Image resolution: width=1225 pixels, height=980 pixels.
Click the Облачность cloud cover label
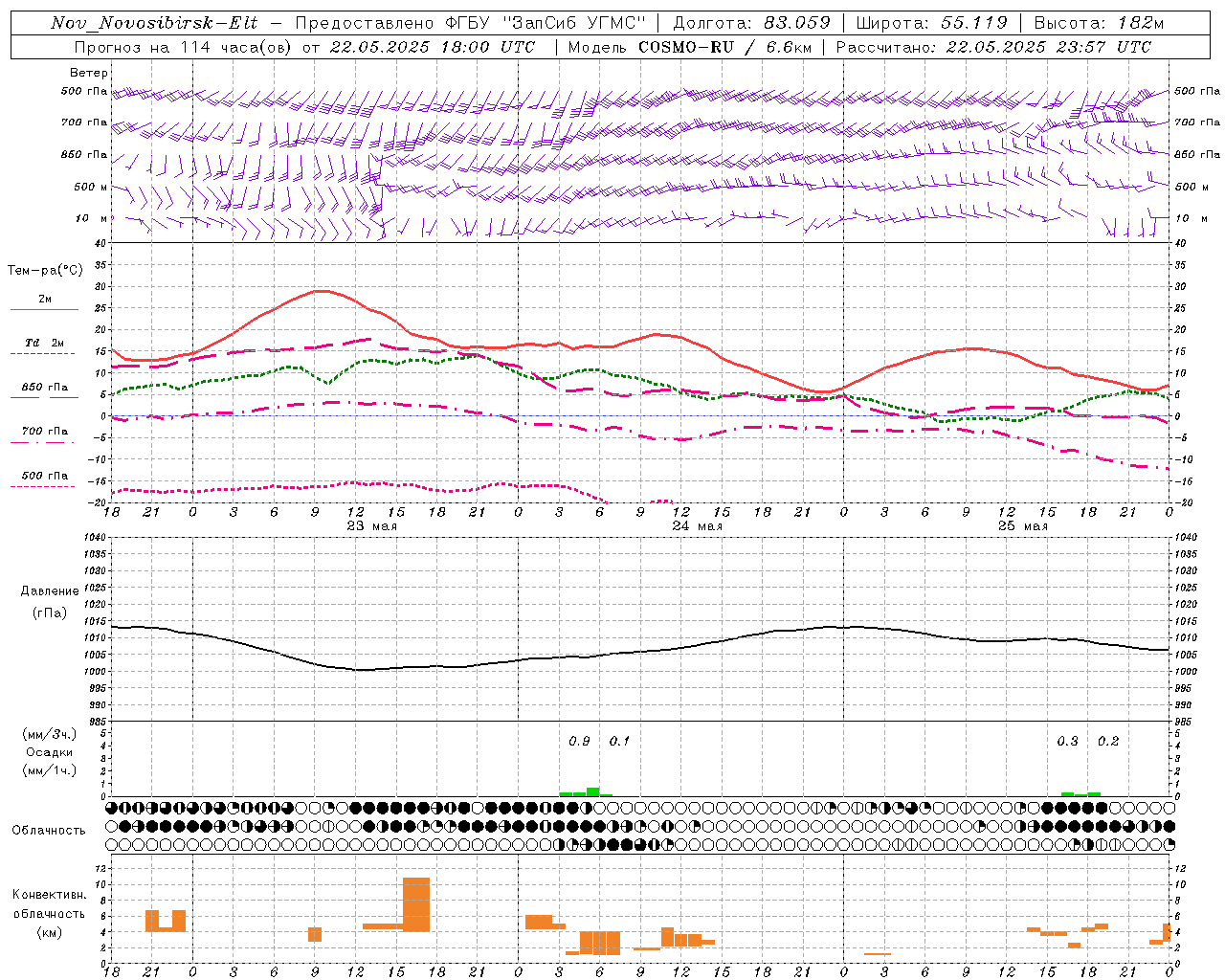(x=49, y=831)
